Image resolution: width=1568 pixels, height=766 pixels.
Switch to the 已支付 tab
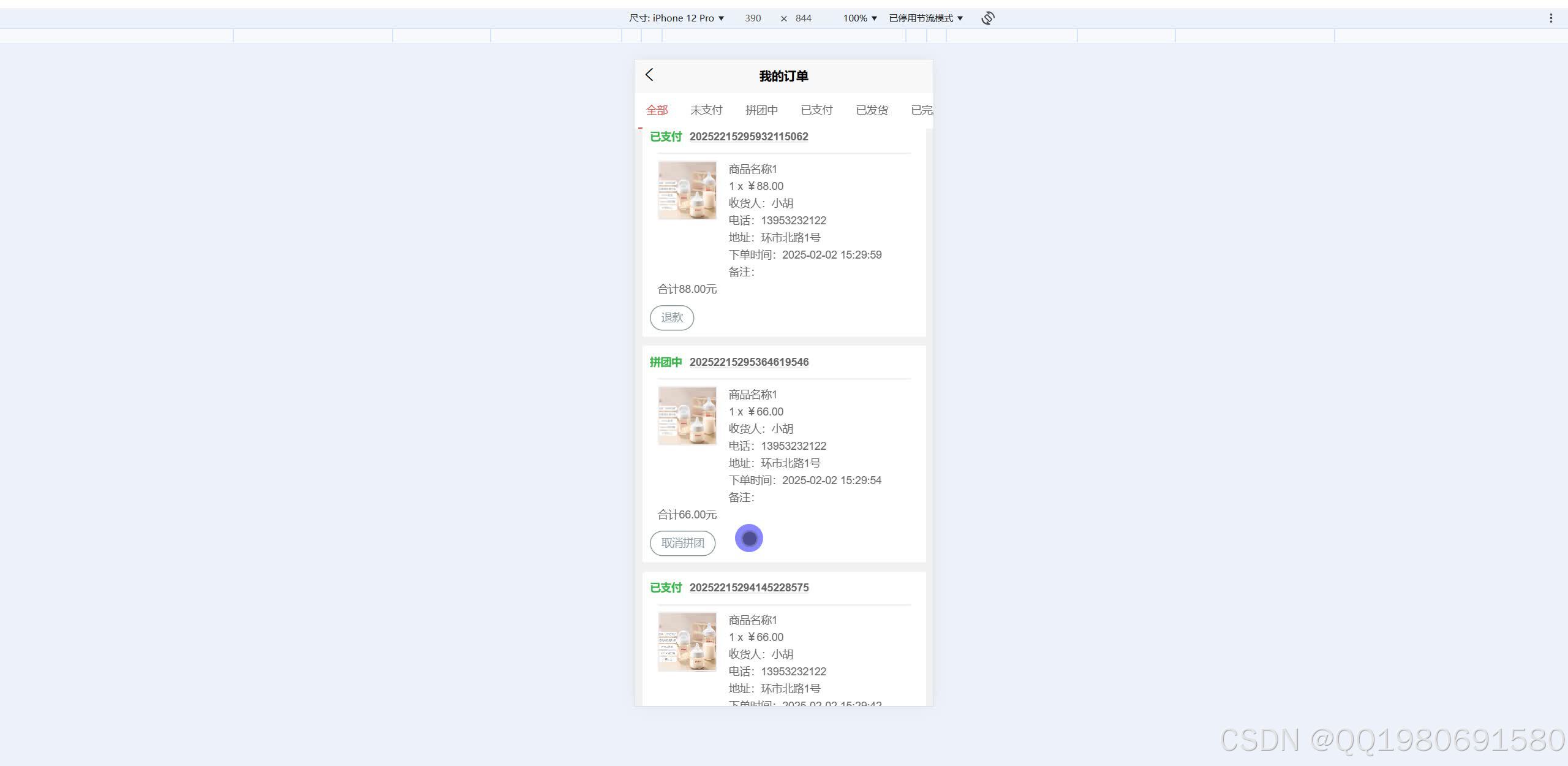(x=816, y=110)
